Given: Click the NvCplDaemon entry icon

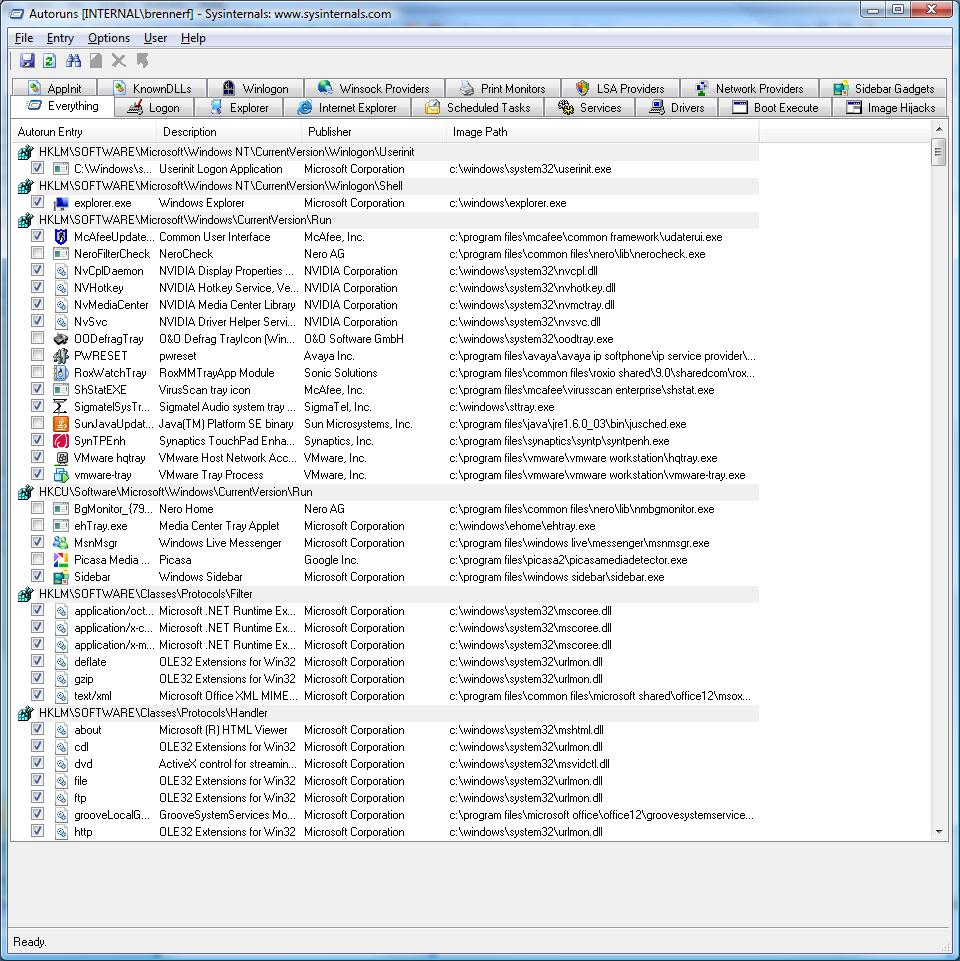Looking at the screenshot, I should tap(61, 271).
